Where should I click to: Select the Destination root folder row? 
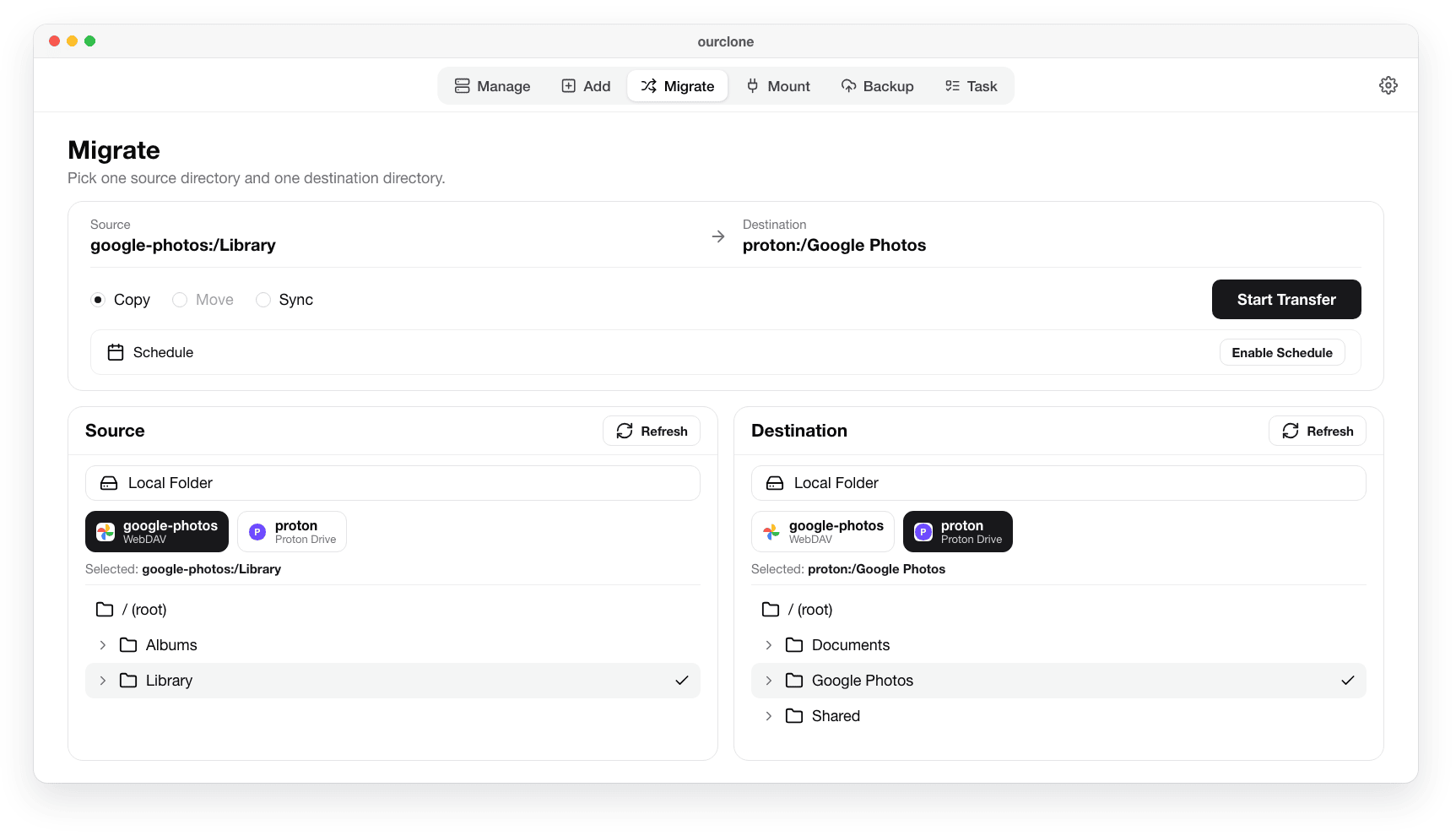coord(1058,610)
